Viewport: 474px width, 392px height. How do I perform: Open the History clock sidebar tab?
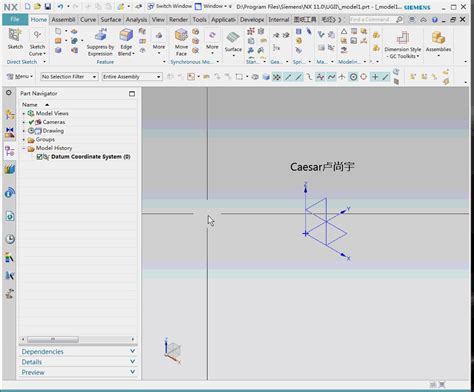click(x=10, y=239)
